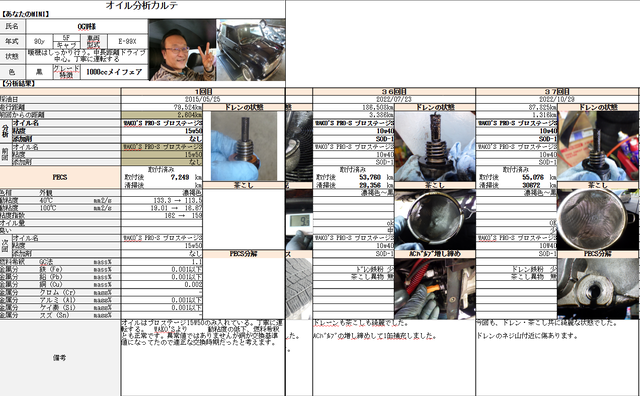
Task: Click the remark ドレーンも茶こしも綺麗でした。
Action: click(361, 323)
